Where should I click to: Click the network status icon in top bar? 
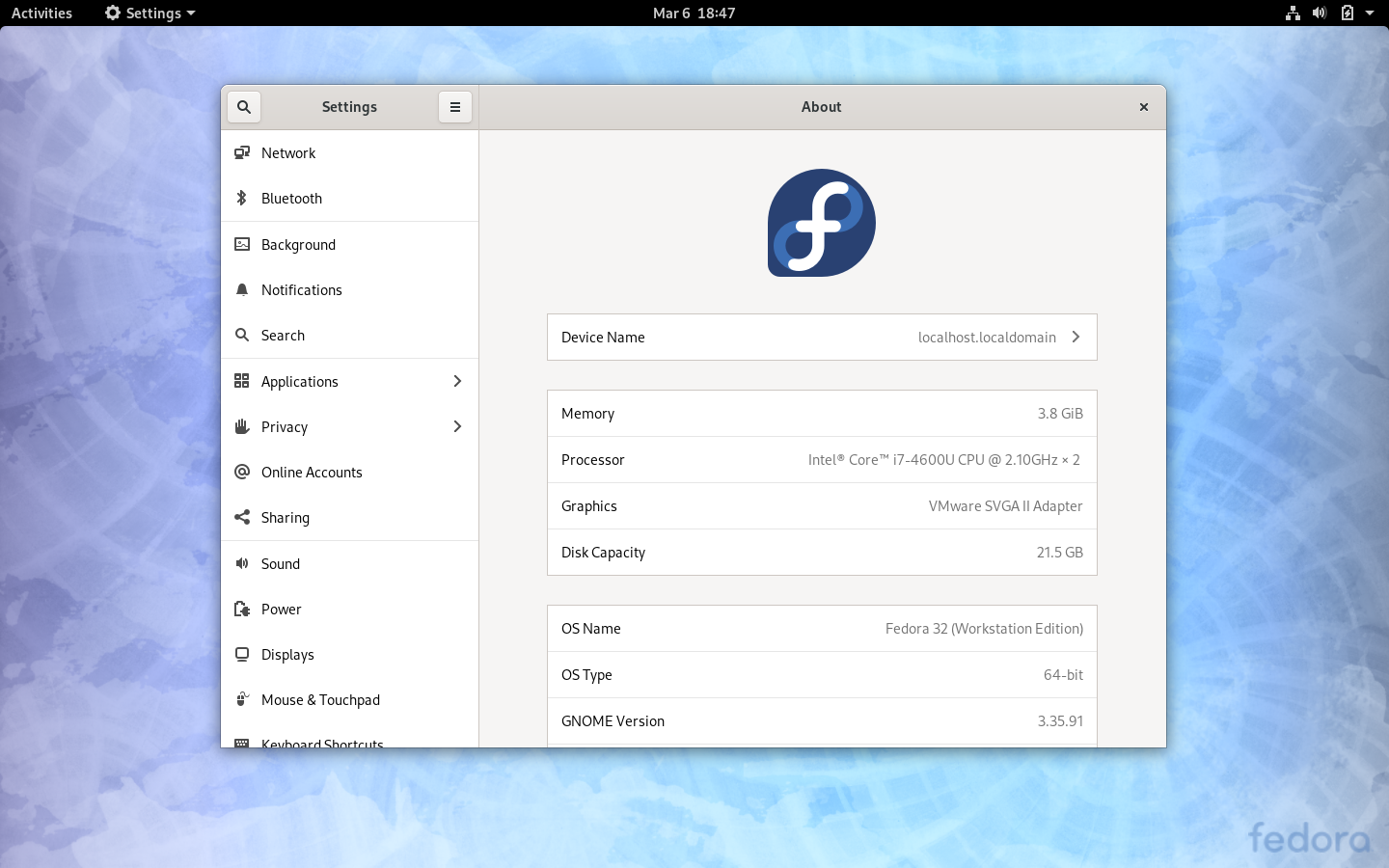(x=1293, y=14)
